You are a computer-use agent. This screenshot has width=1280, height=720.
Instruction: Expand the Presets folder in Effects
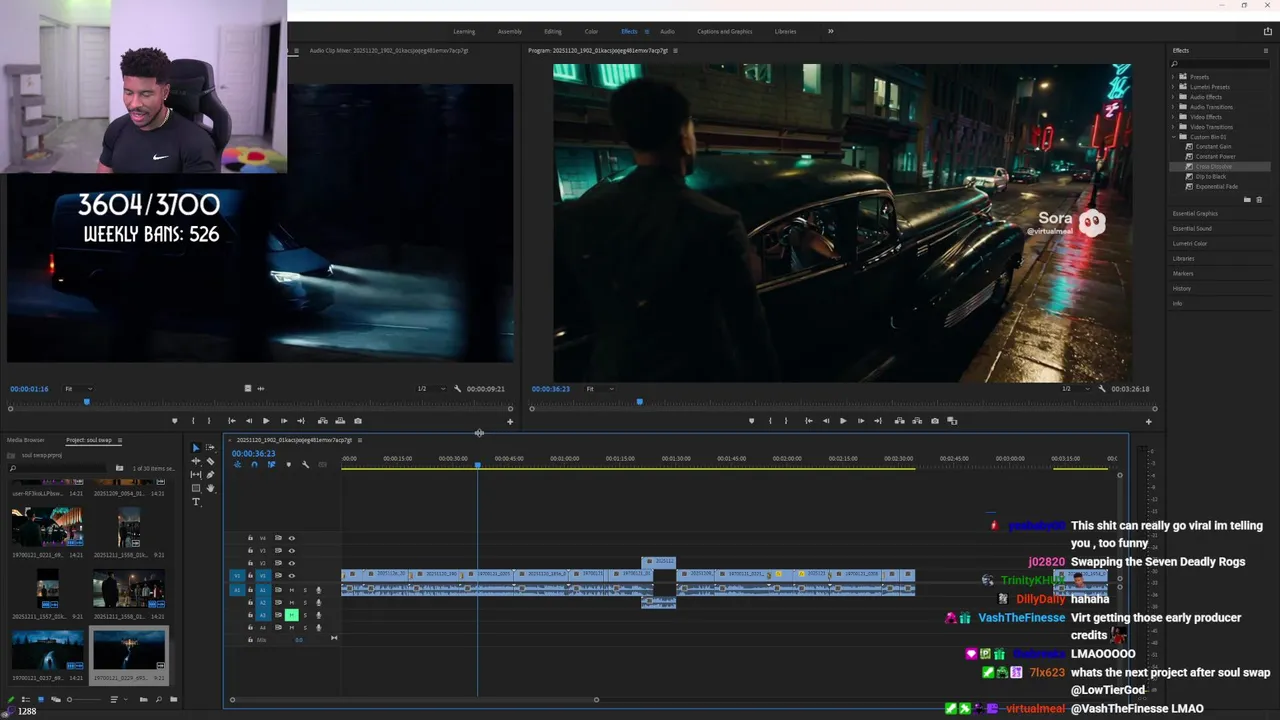click(1174, 77)
